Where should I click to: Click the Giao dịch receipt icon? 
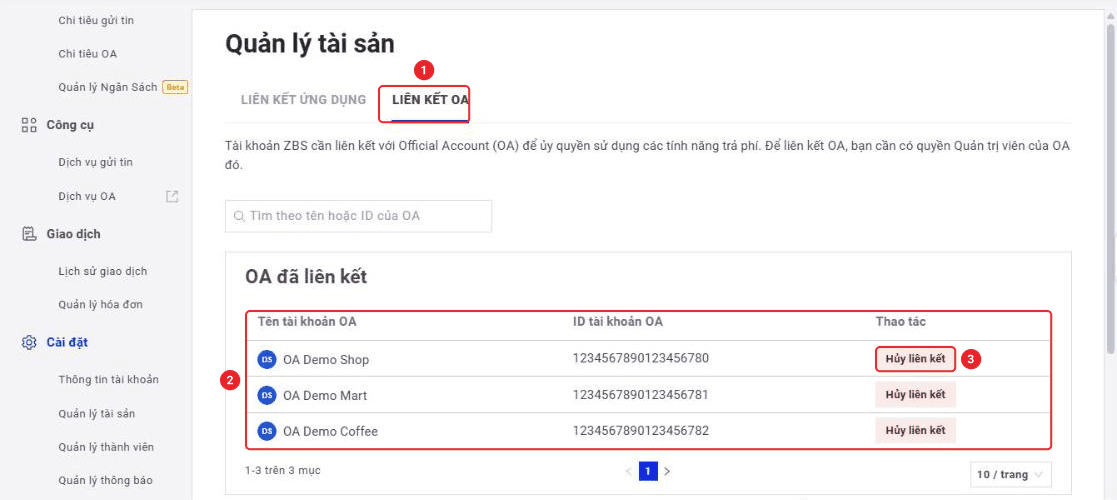[x=29, y=234]
